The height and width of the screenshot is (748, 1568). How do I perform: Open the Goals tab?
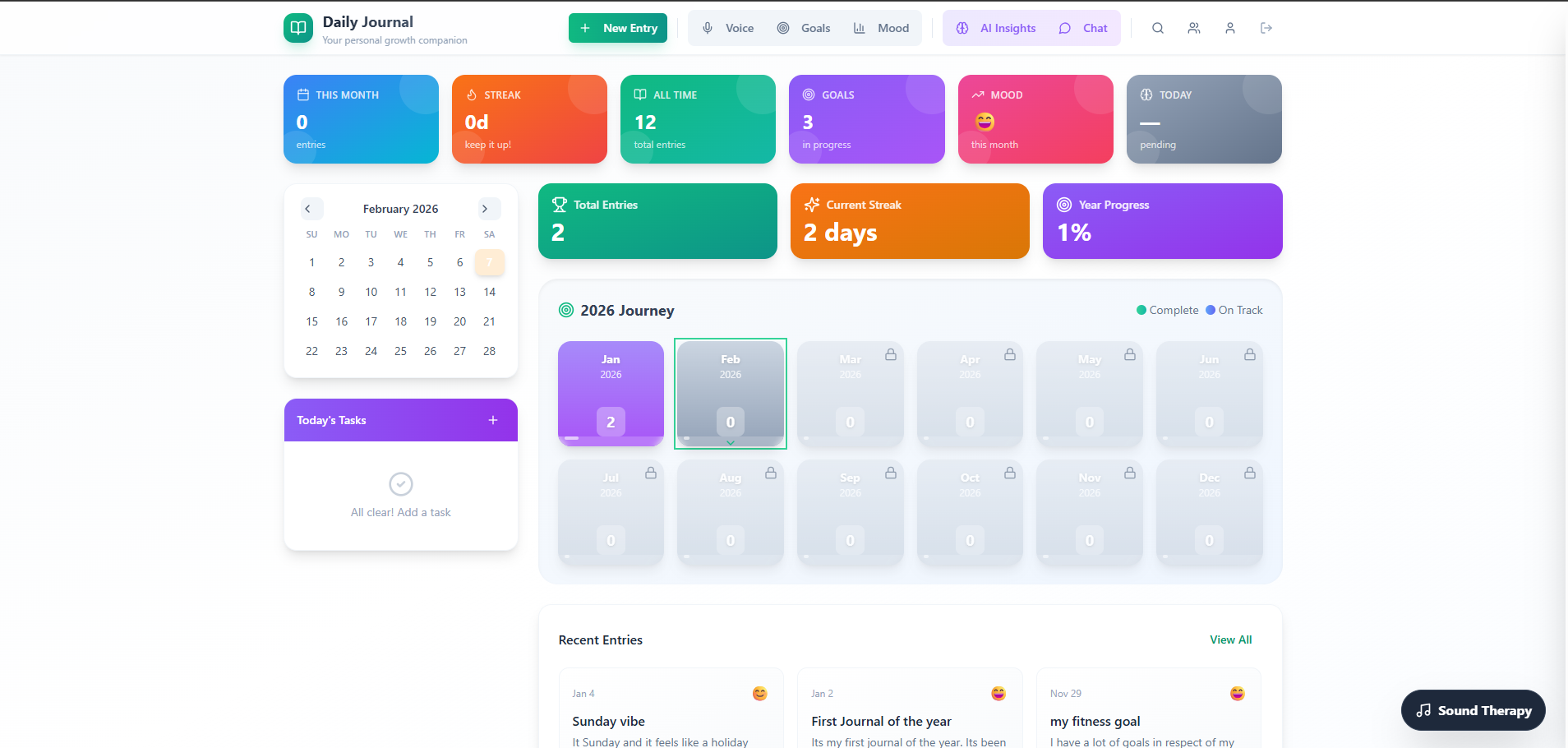[x=804, y=28]
